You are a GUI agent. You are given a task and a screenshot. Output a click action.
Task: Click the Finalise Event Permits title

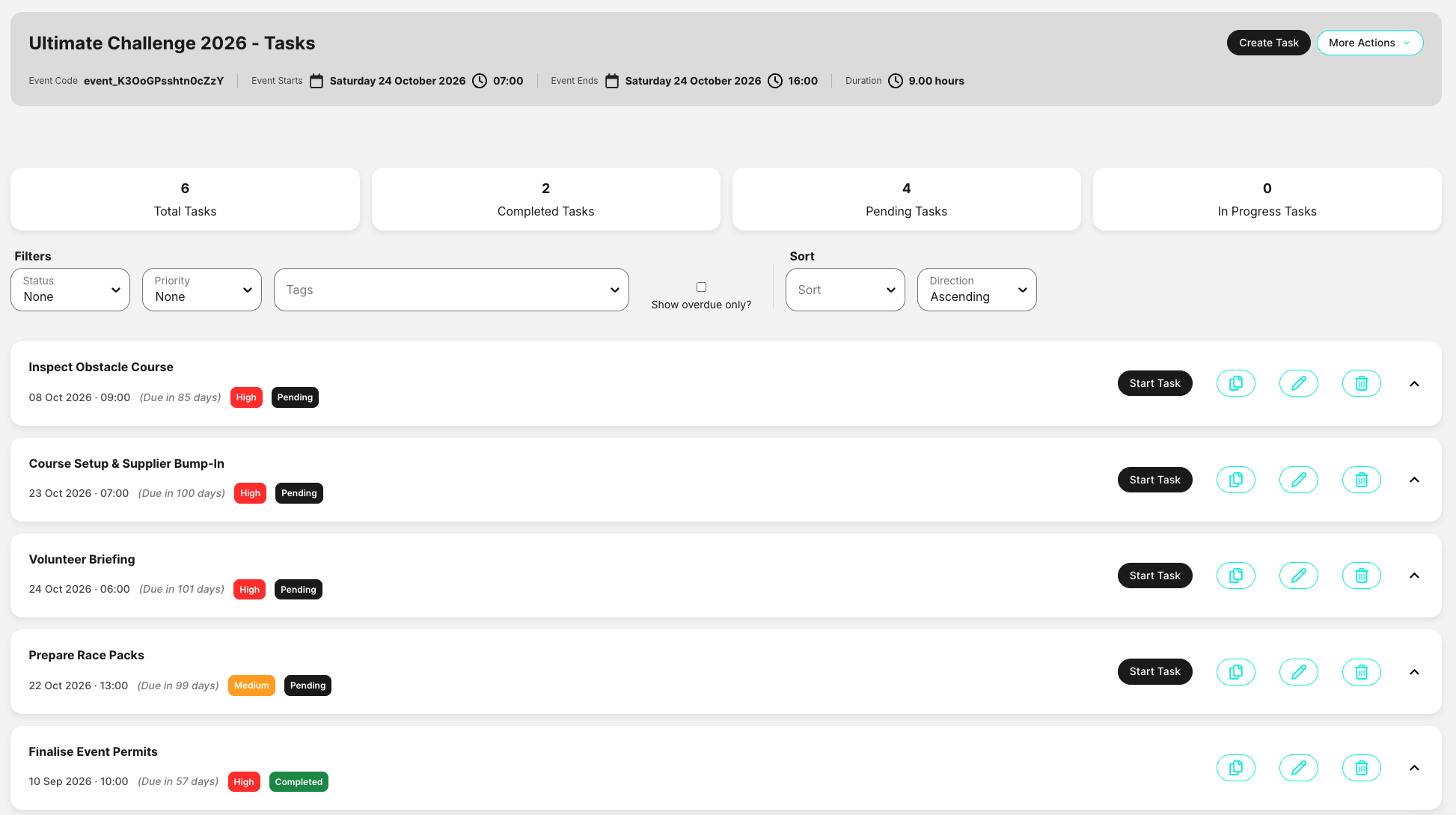(94, 751)
